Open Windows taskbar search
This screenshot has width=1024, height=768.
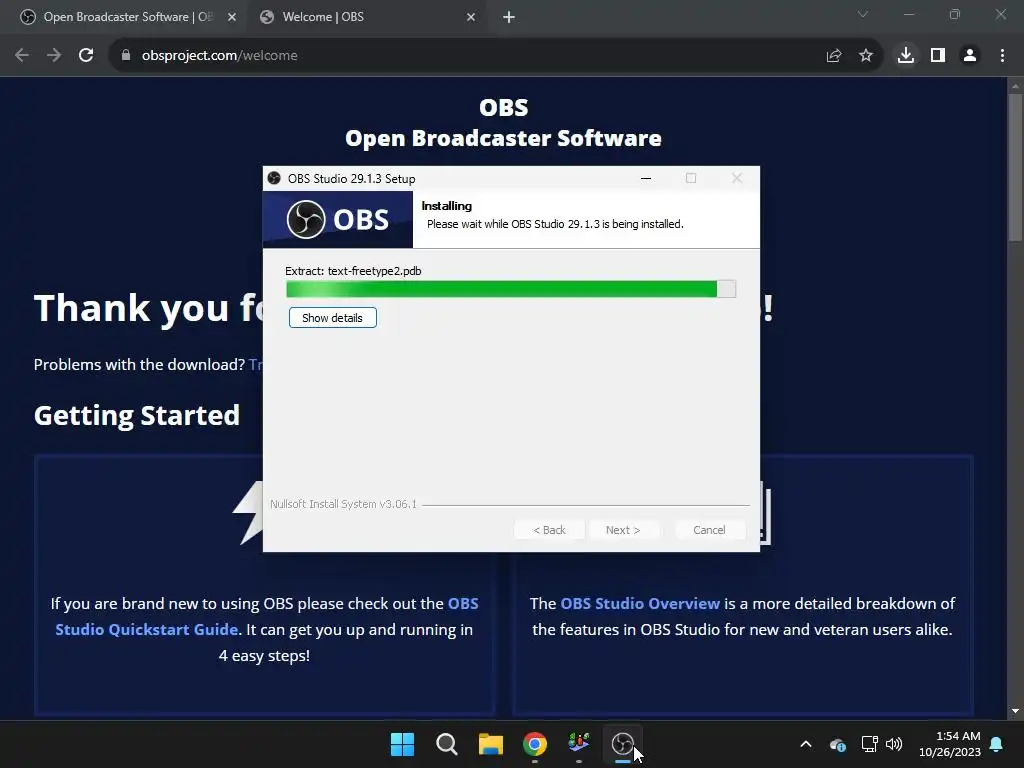click(x=447, y=744)
